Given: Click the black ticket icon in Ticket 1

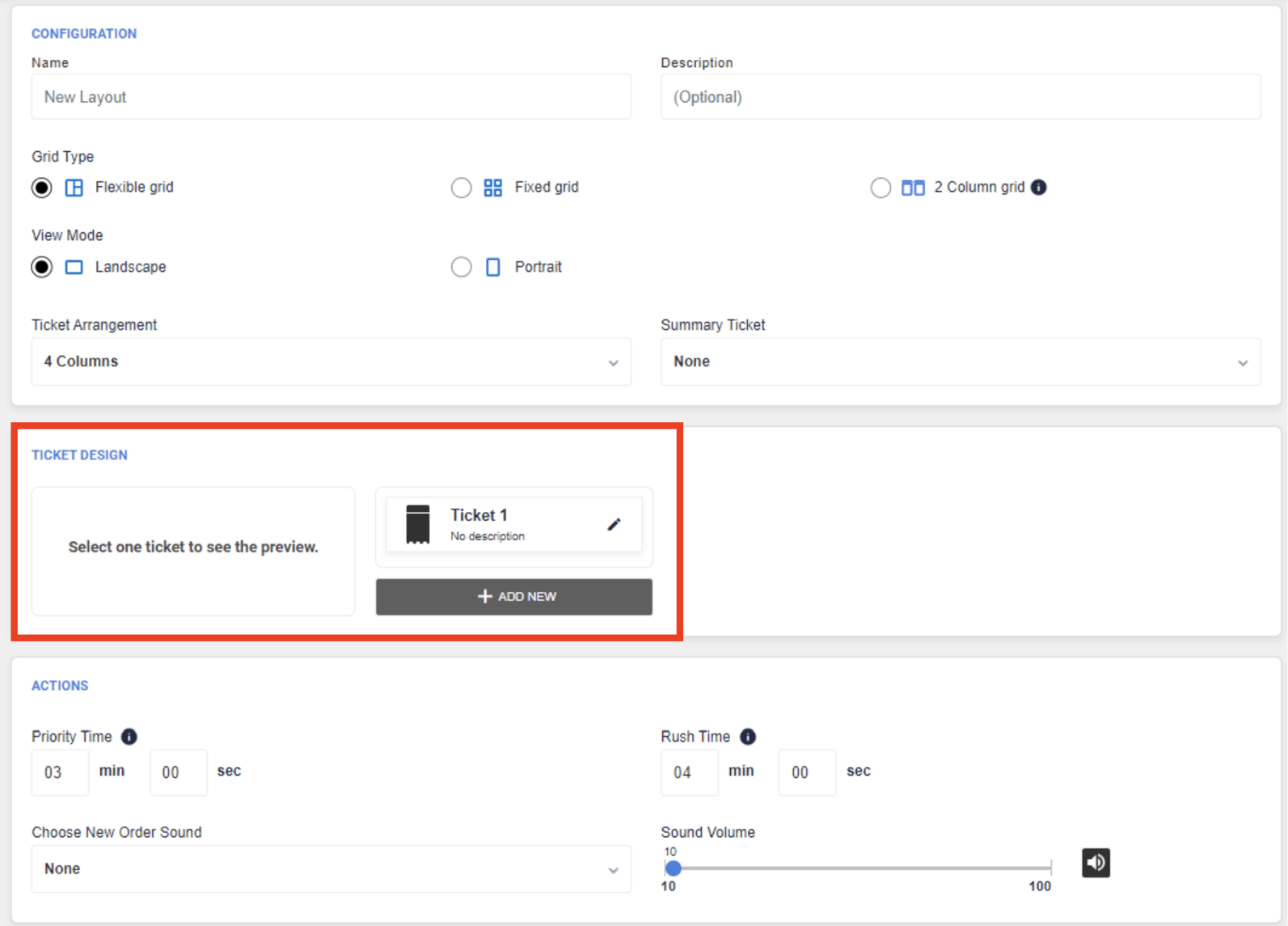Looking at the screenshot, I should [418, 525].
